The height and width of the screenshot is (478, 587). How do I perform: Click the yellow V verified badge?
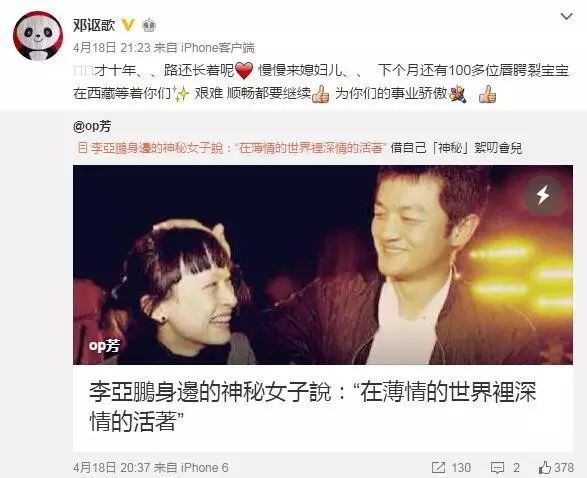click(128, 25)
